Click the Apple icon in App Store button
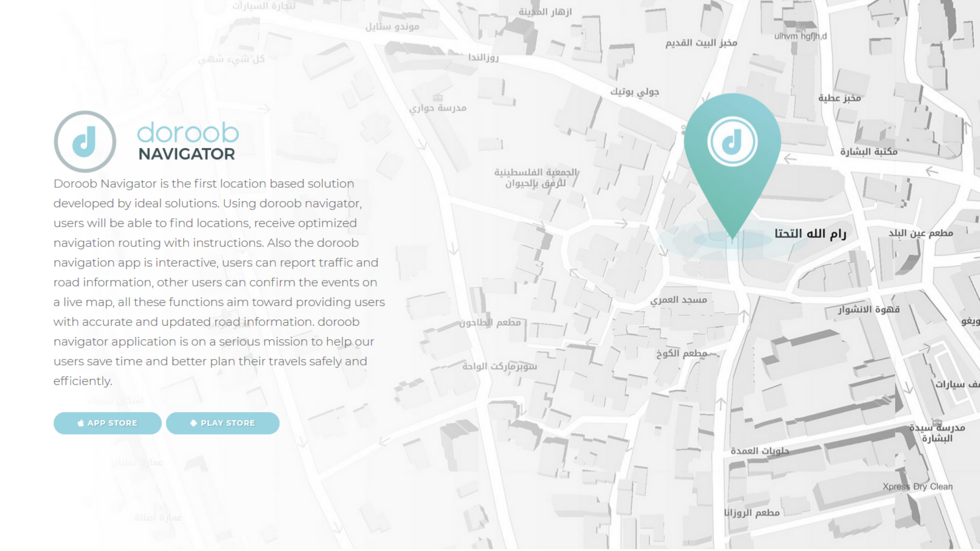The height and width of the screenshot is (551, 980). (81, 424)
